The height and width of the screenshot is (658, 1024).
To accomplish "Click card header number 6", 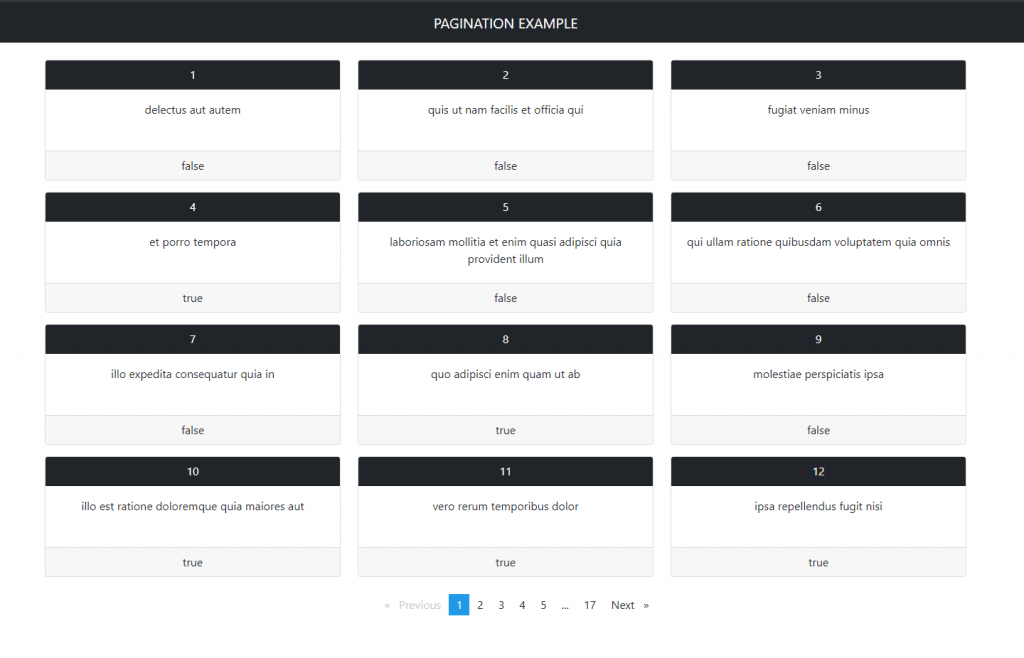I will pos(818,207).
